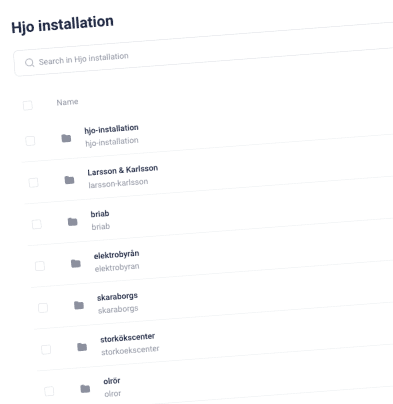393x404 pixels.
Task: Click the Hjo installation page title
Action: [62, 25]
